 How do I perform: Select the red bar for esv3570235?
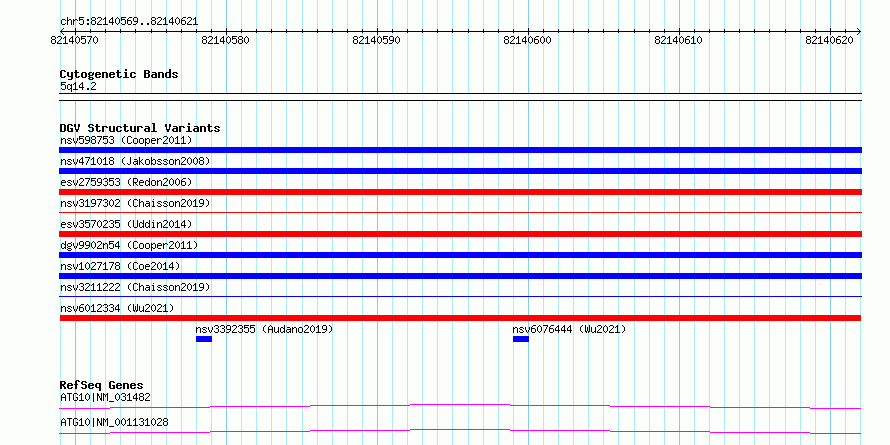(460, 234)
